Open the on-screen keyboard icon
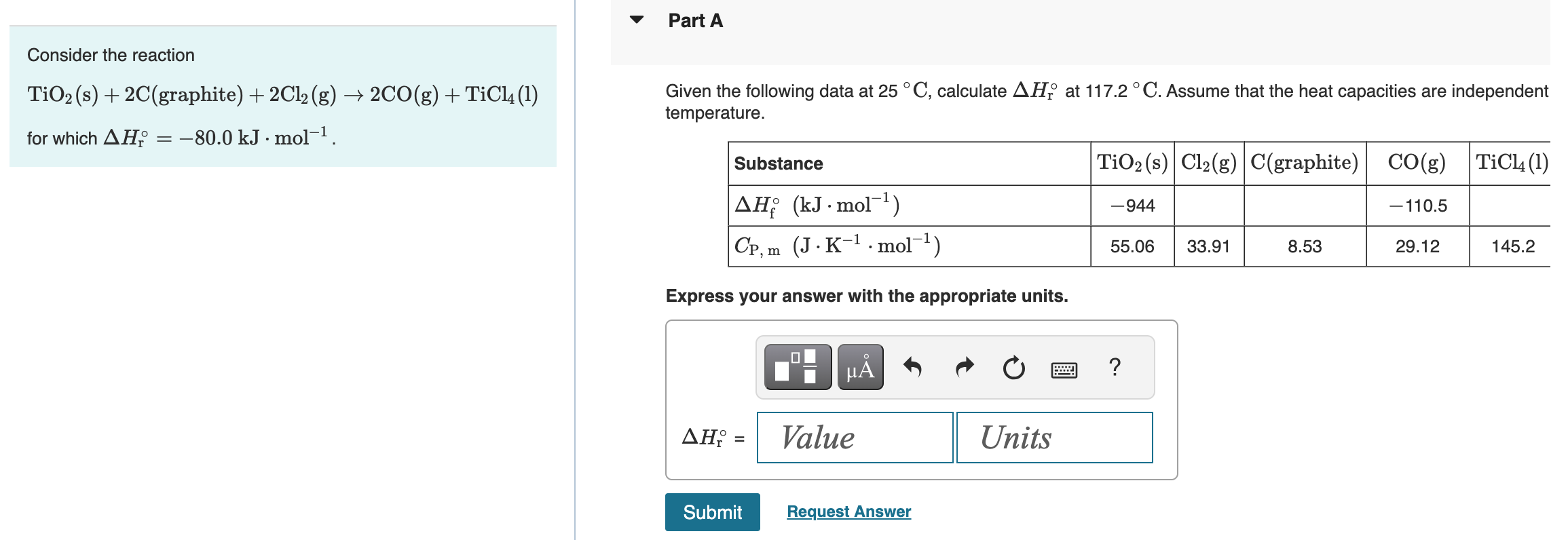Screen dimensions: 1568x540 [x=1063, y=368]
